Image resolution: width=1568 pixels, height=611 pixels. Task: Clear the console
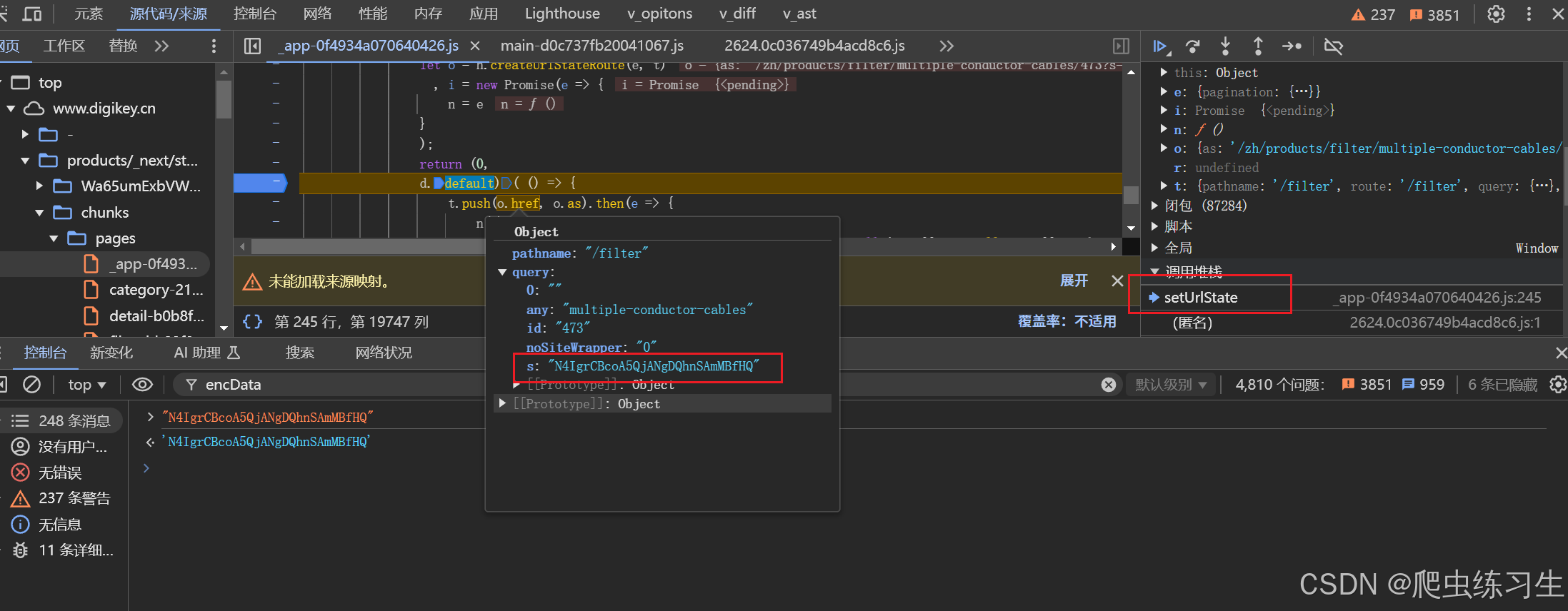[x=31, y=384]
